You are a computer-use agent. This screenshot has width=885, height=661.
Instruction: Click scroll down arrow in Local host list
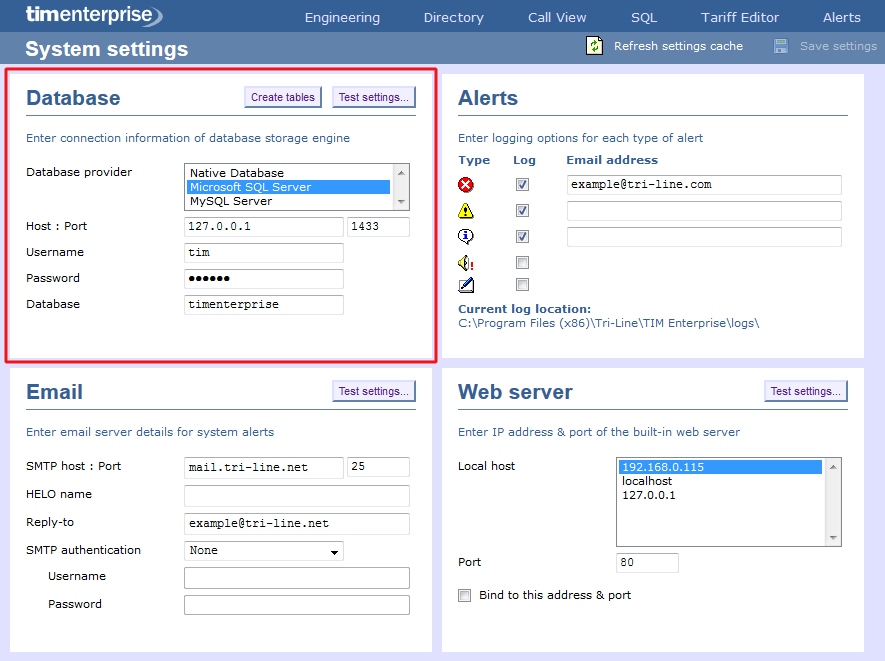[833, 538]
